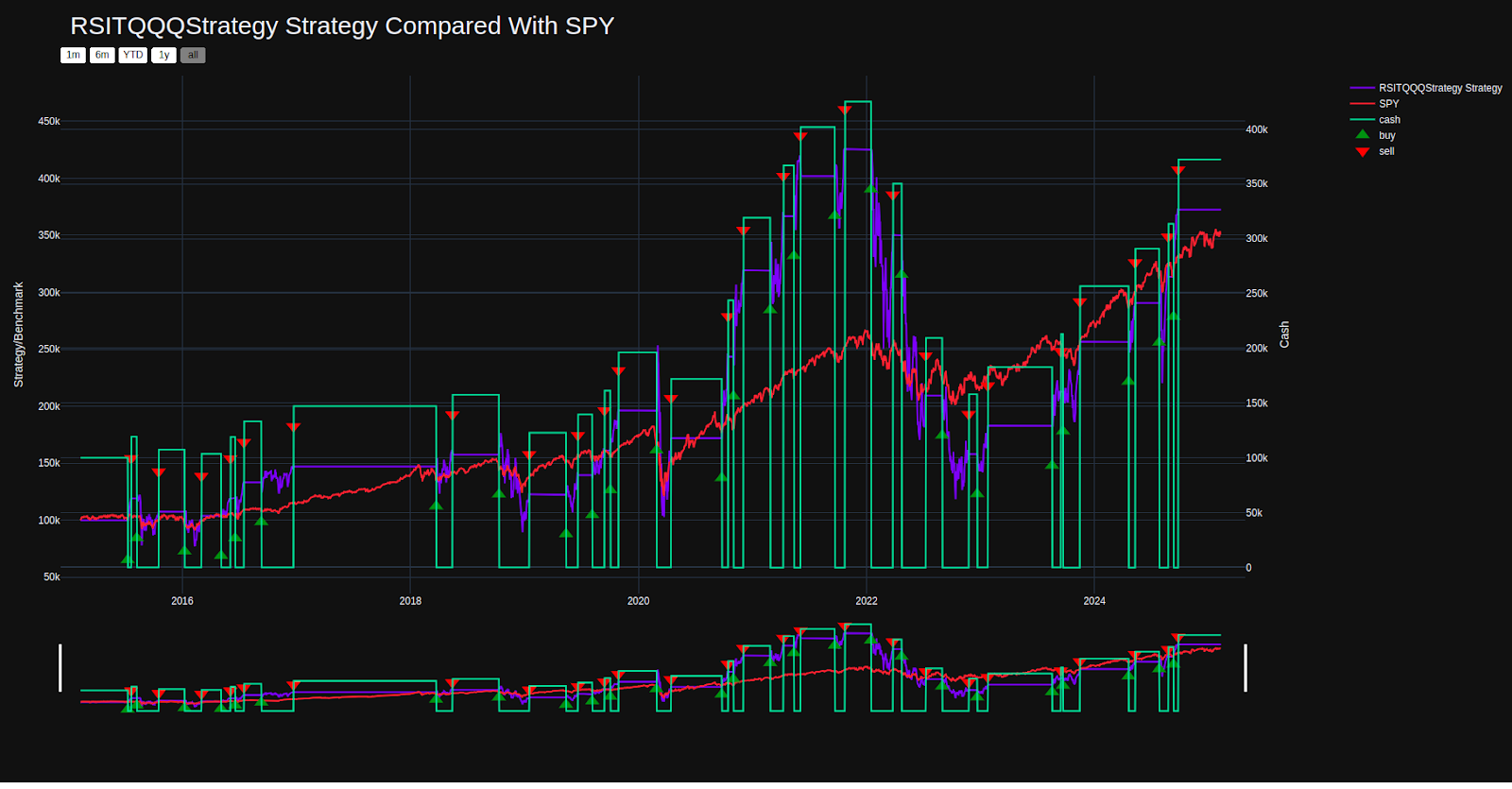Click the 2022 x-axis label
The width and height of the screenshot is (1512, 789).
867,601
